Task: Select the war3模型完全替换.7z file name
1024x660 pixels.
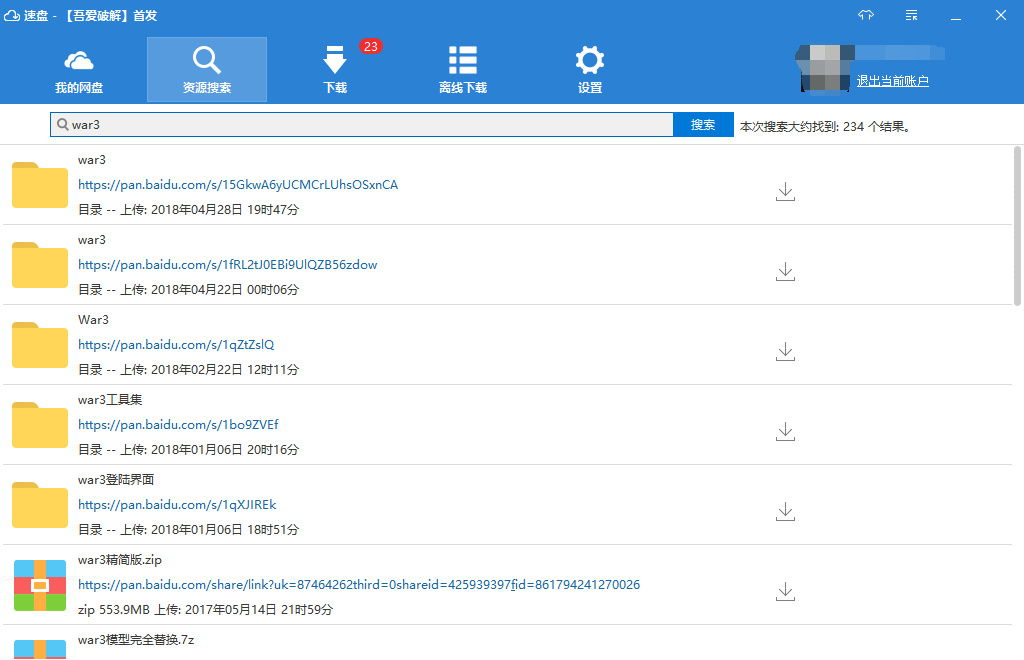Action: [136, 640]
